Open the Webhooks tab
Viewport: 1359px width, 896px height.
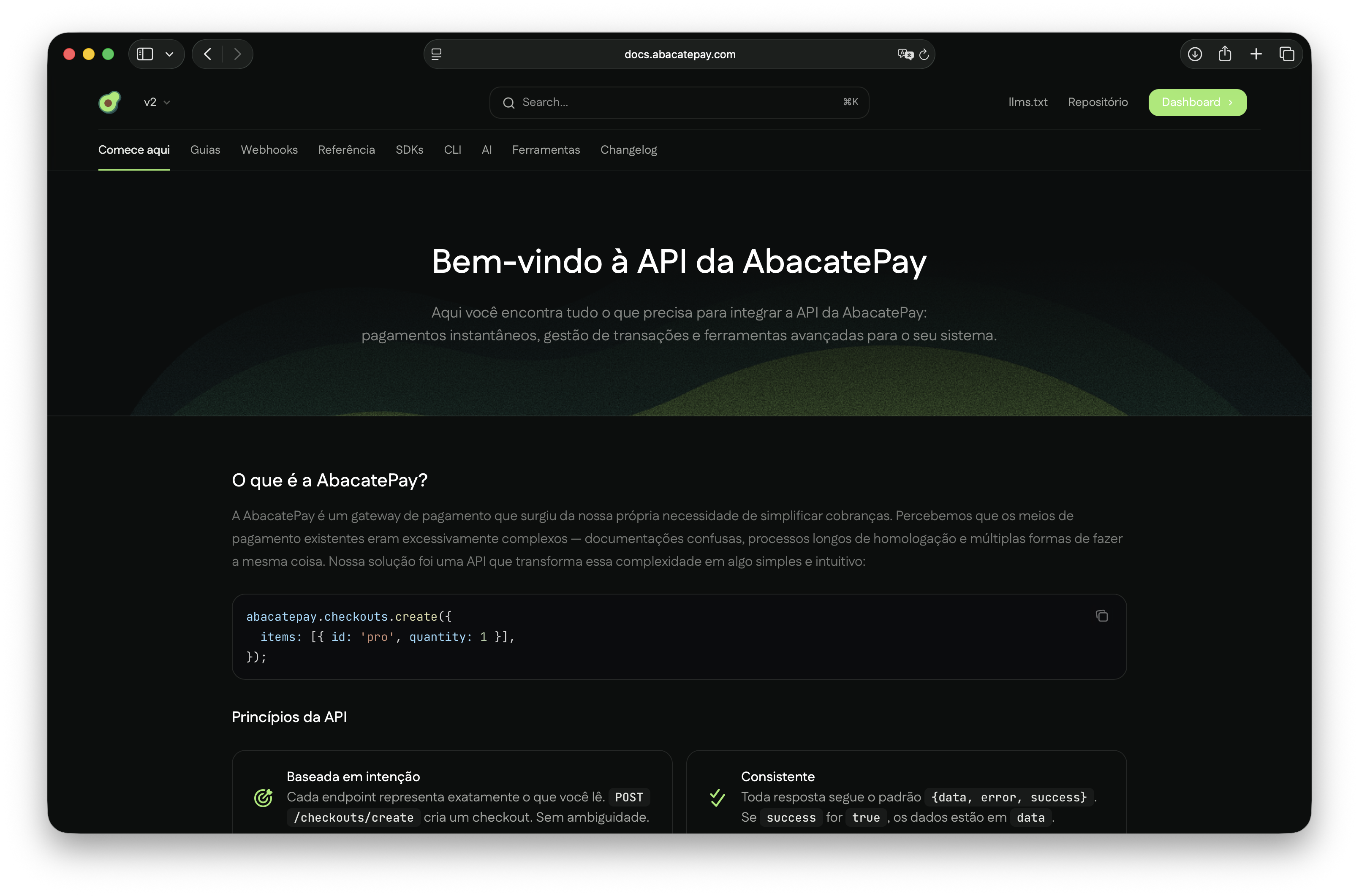tap(269, 150)
